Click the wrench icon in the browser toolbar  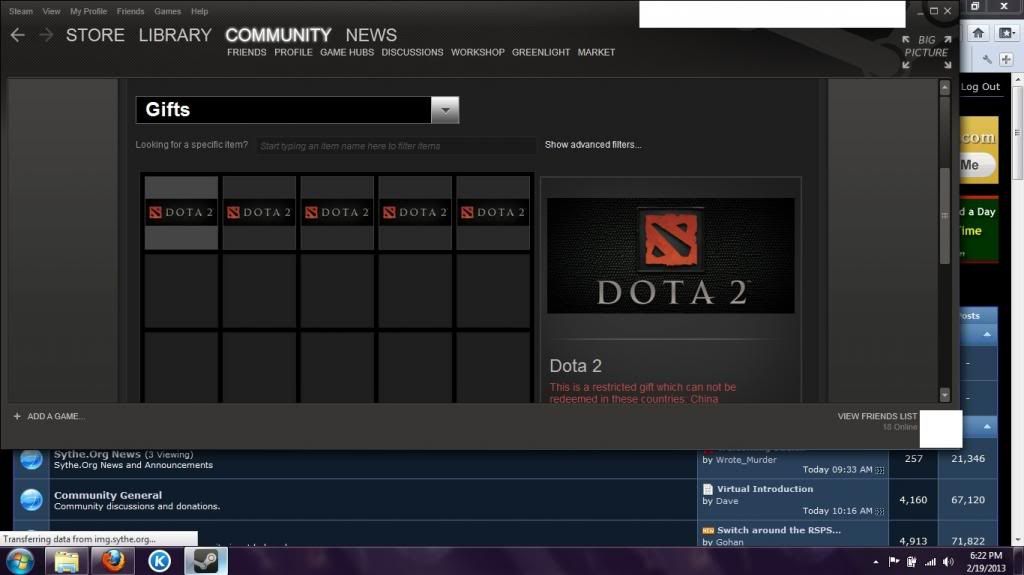click(987, 59)
